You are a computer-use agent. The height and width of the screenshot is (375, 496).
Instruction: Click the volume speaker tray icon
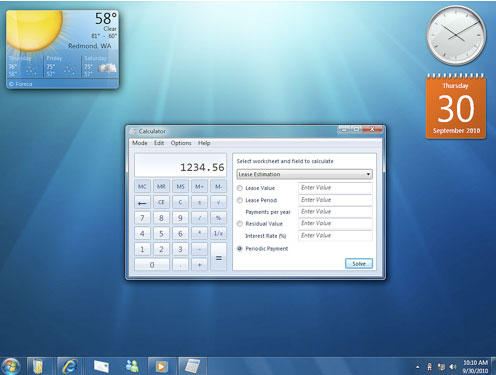click(x=452, y=367)
